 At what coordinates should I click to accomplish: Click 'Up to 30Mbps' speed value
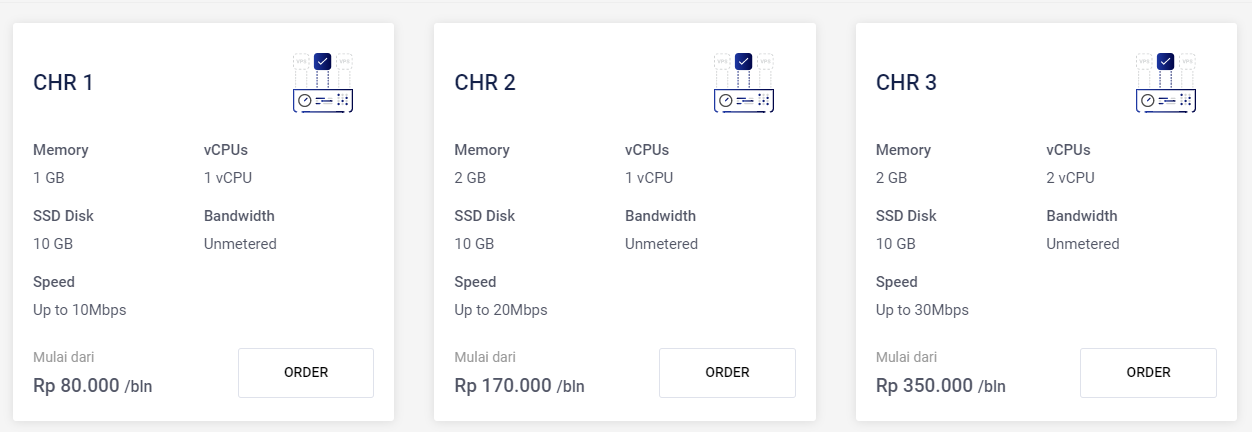point(922,310)
